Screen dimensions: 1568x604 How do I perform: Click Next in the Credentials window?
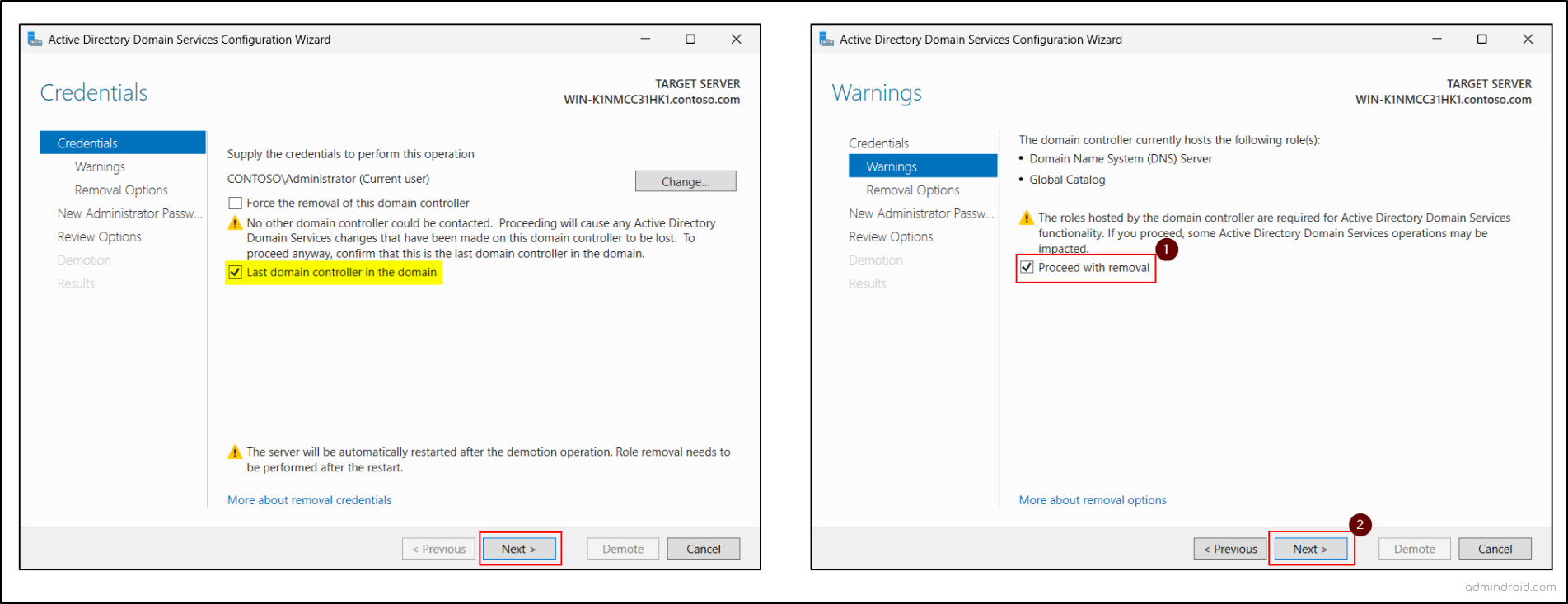[x=519, y=549]
